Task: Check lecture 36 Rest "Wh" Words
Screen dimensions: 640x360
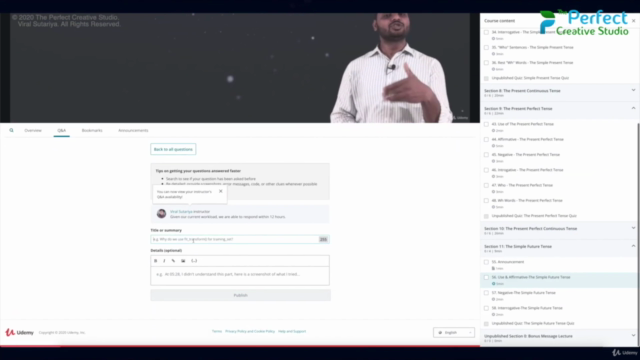Action: (486, 63)
